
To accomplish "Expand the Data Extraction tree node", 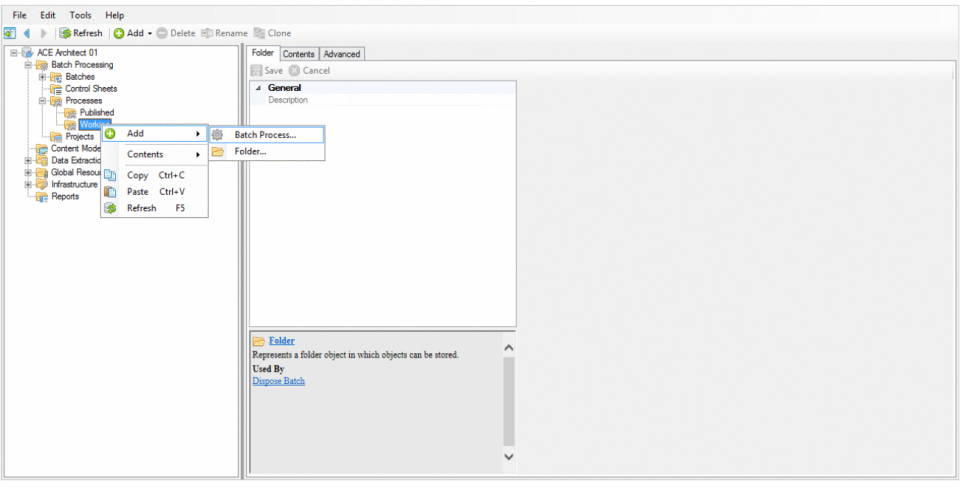I will tap(28, 160).
